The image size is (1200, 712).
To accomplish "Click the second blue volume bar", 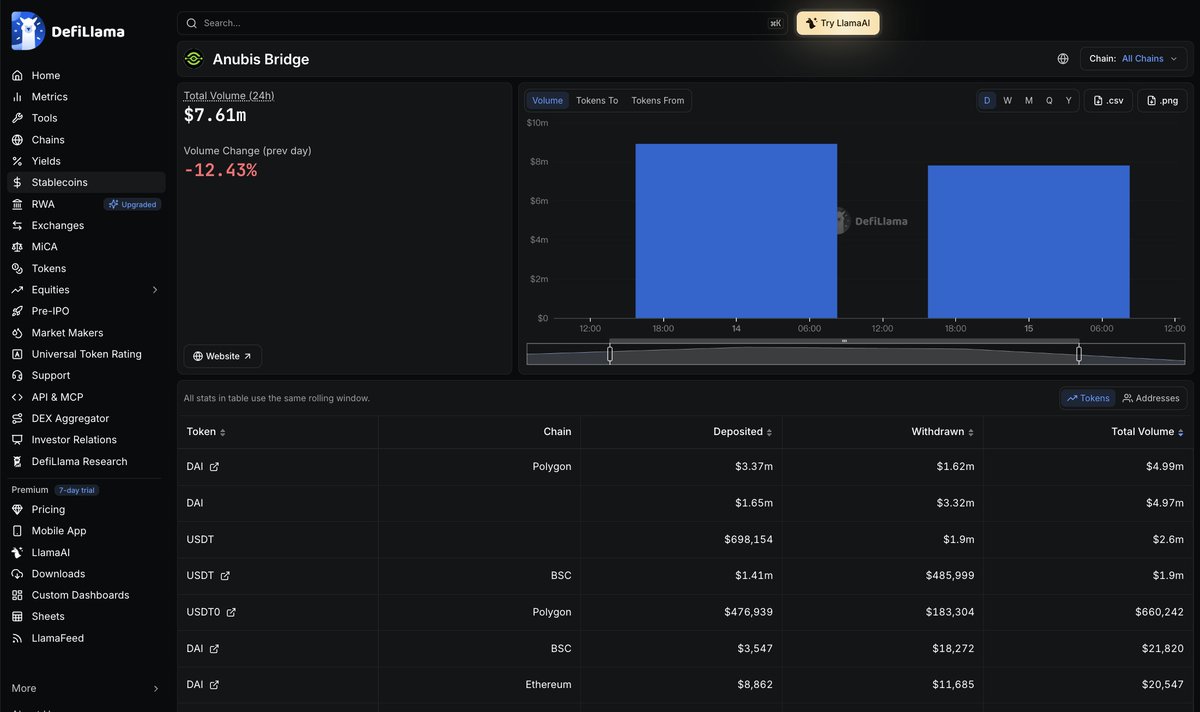I will pos(1029,242).
